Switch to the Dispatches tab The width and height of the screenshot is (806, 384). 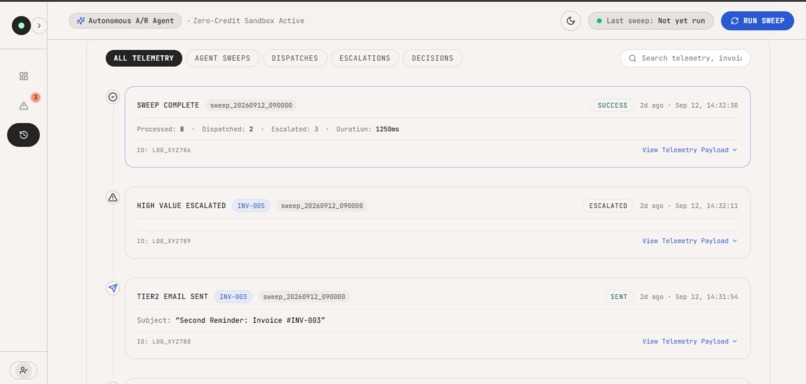[295, 58]
